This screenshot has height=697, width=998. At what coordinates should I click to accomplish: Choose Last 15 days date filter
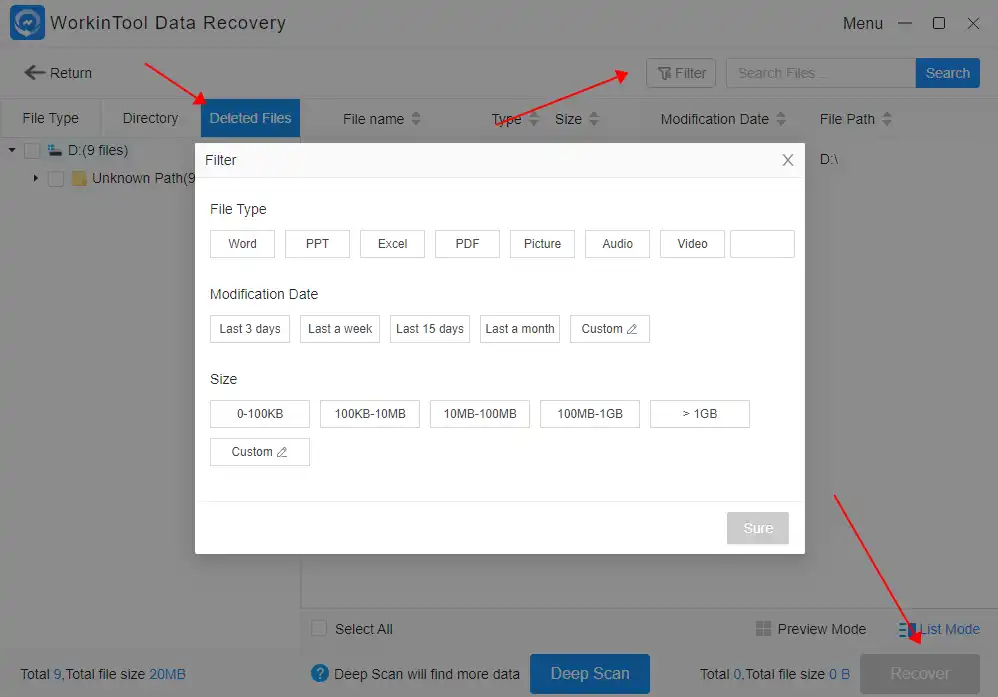click(430, 329)
